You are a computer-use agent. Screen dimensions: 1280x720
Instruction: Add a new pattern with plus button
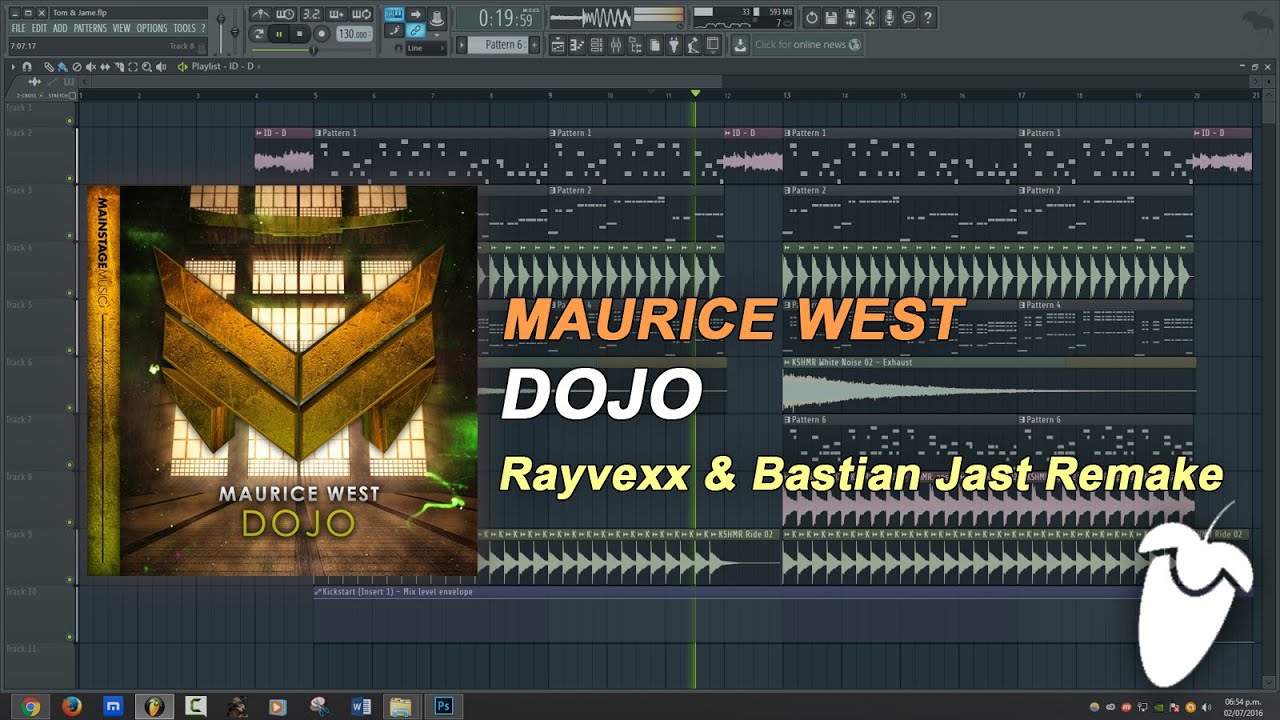pos(534,45)
